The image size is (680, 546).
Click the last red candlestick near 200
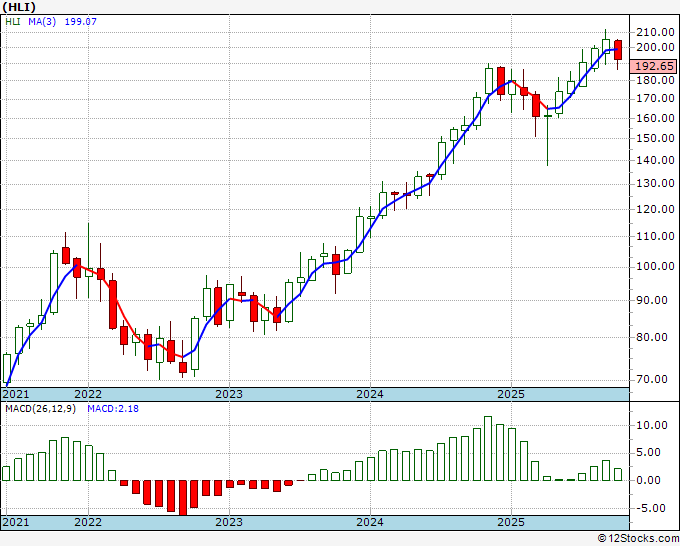point(618,50)
